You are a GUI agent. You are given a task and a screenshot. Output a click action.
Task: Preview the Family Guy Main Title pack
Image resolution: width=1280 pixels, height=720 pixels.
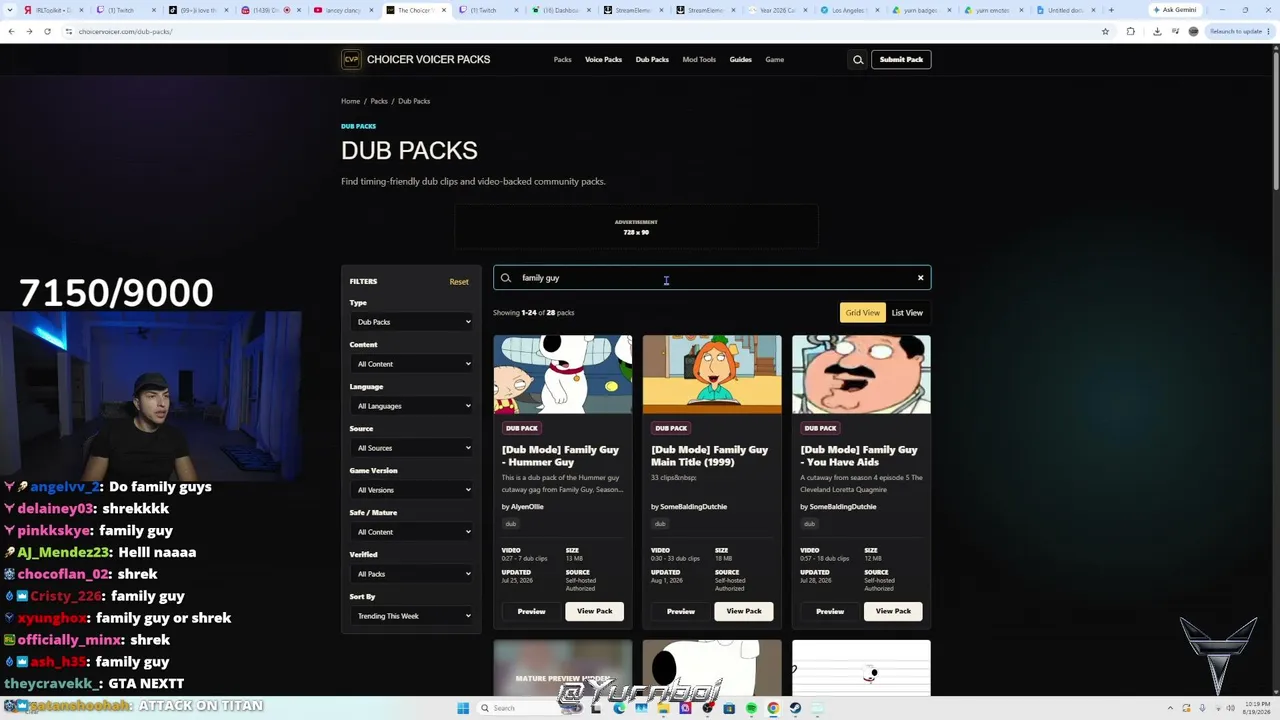[680, 611]
